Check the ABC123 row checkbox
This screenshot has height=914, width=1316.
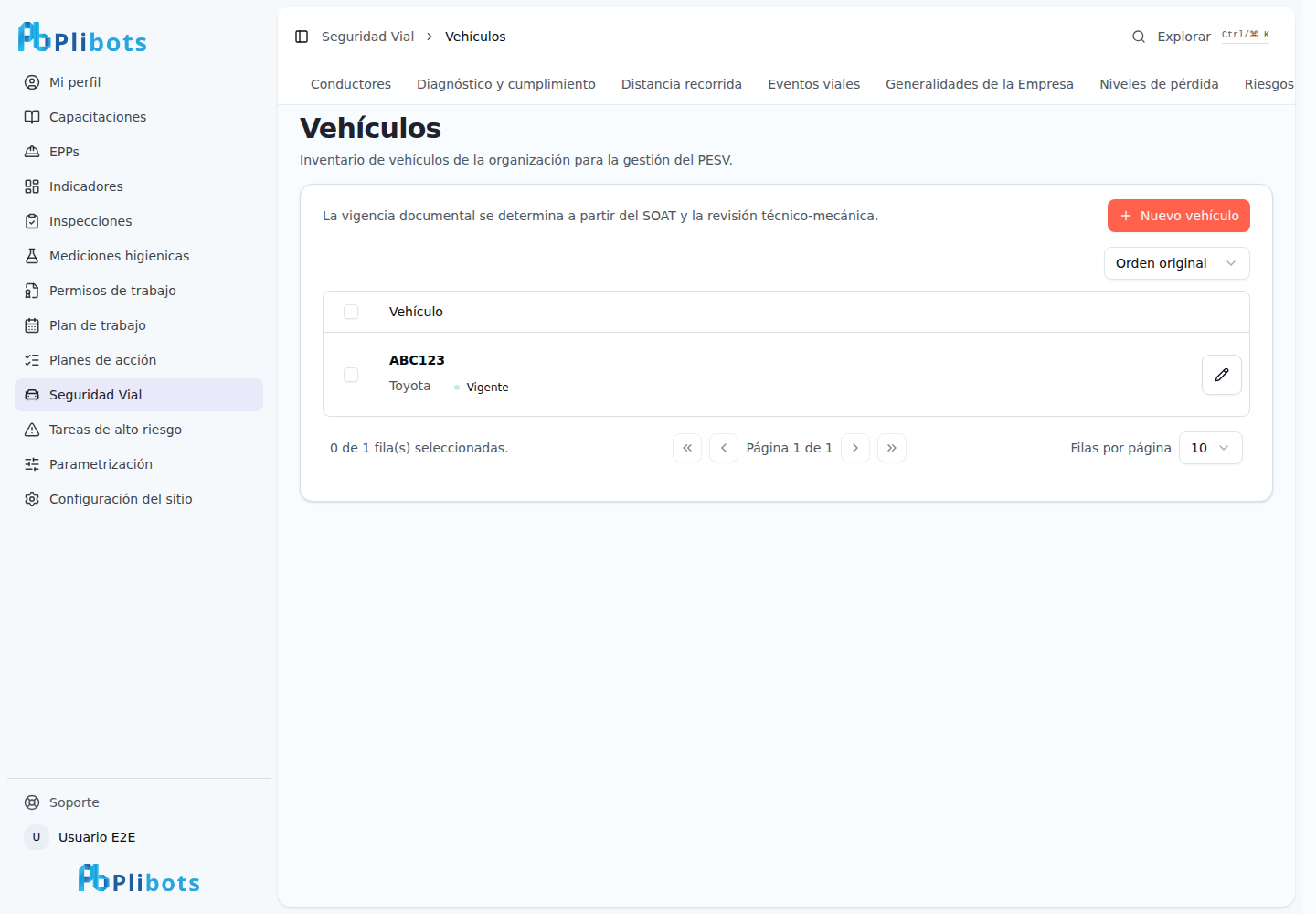tap(351, 375)
